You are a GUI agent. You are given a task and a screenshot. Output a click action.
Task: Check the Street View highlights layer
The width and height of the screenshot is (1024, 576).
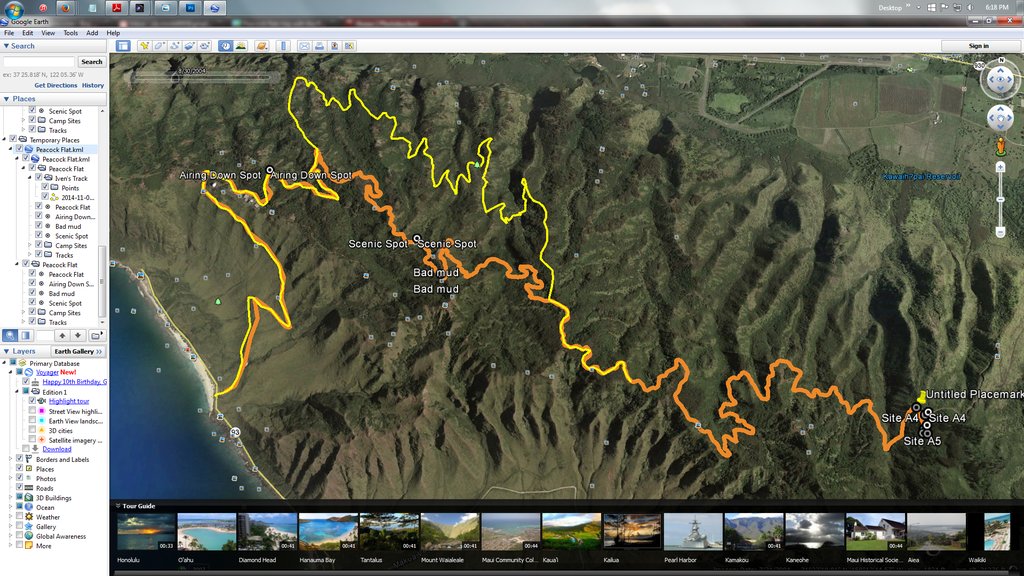pos(32,411)
